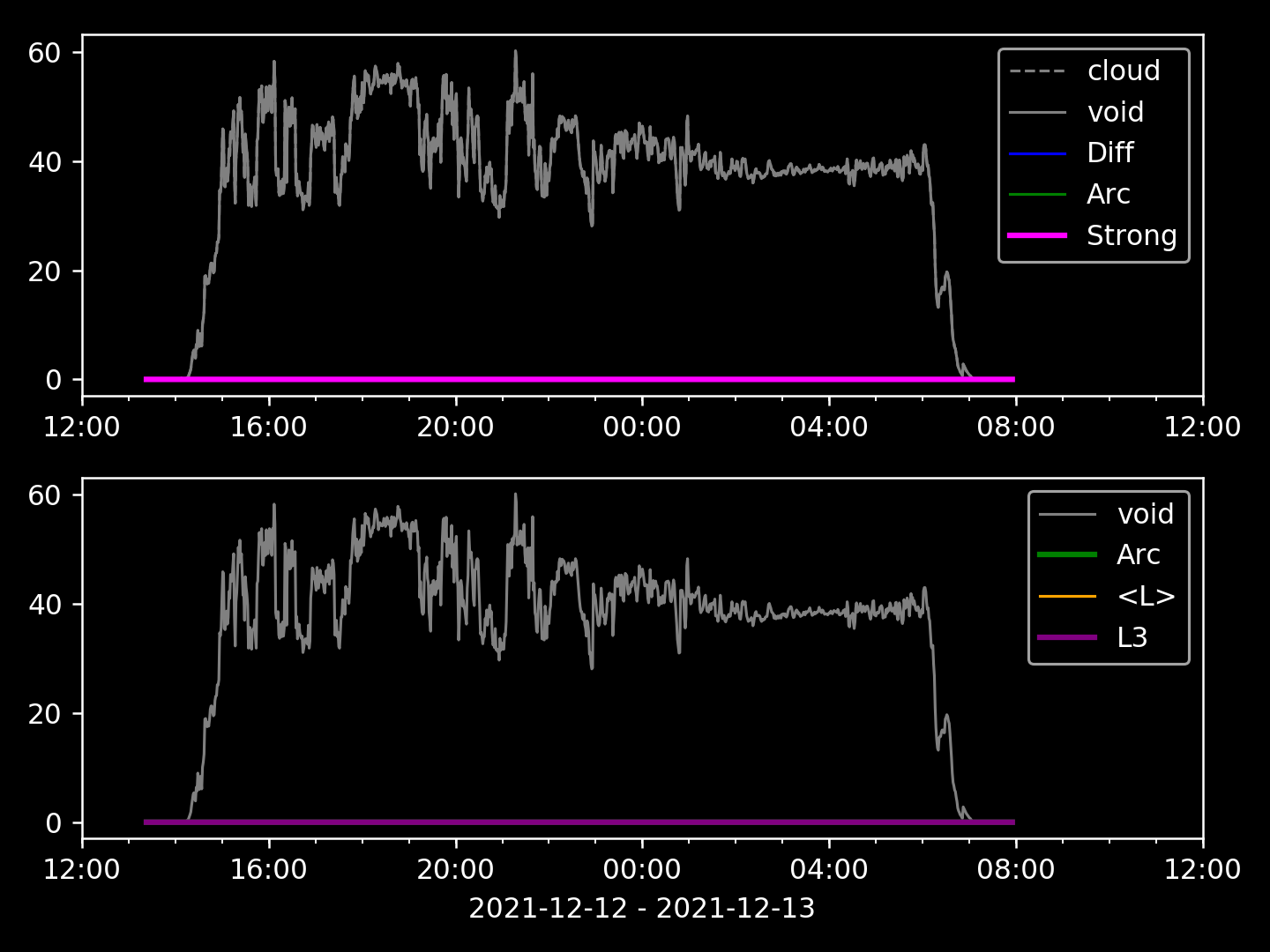Click the 'void' label in the bottom plot legend
This screenshot has width=1270, height=952.
1146,514
